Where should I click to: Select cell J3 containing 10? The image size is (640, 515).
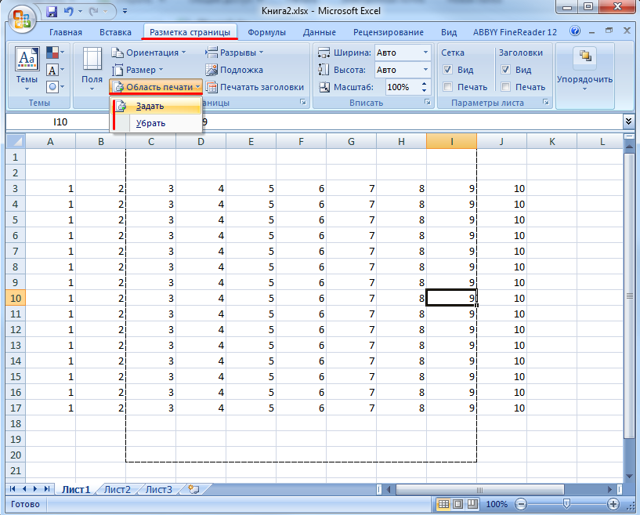(x=501, y=189)
